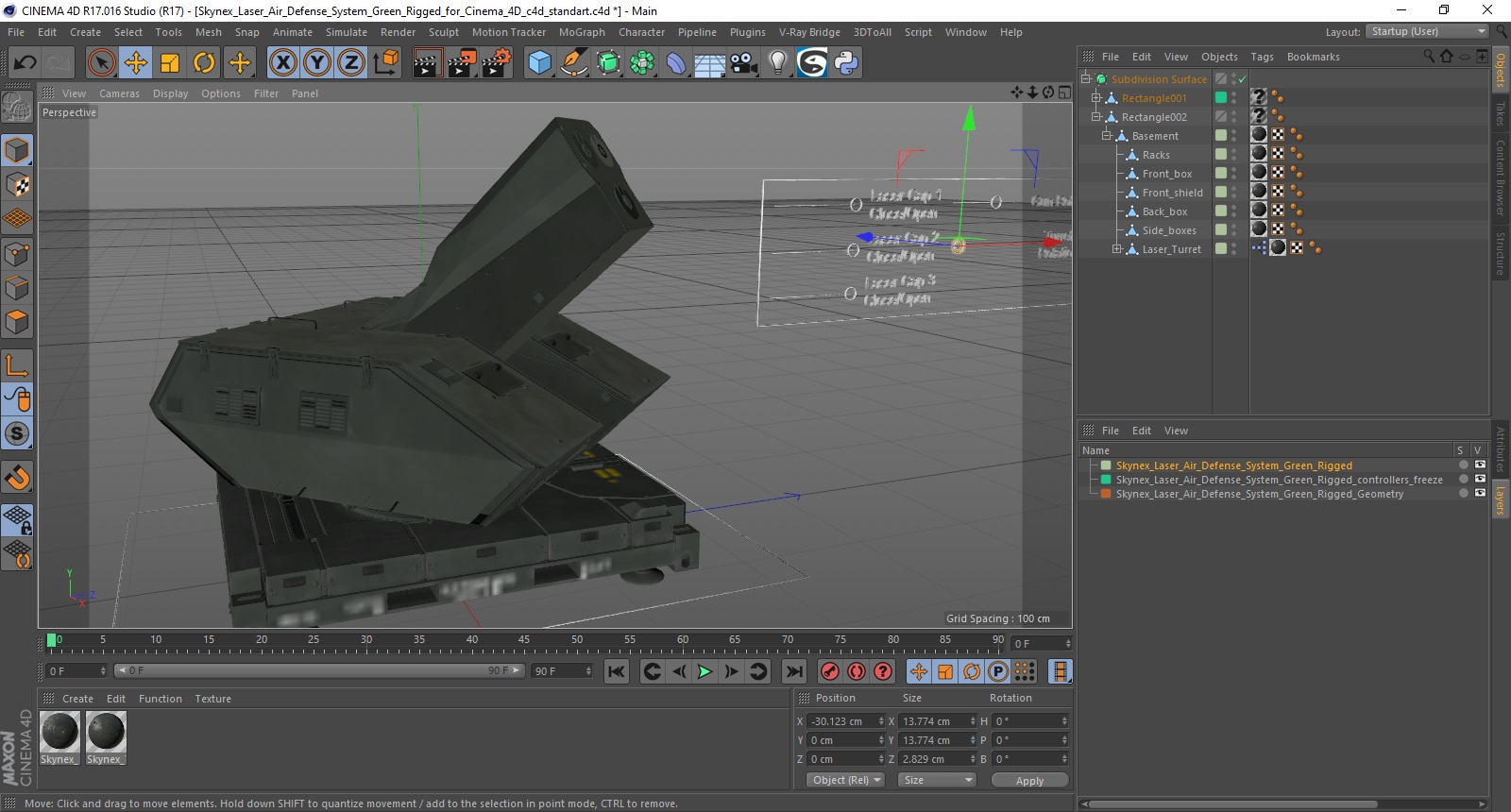Open Edit Render Settings
The image size is (1511, 812).
[497, 63]
